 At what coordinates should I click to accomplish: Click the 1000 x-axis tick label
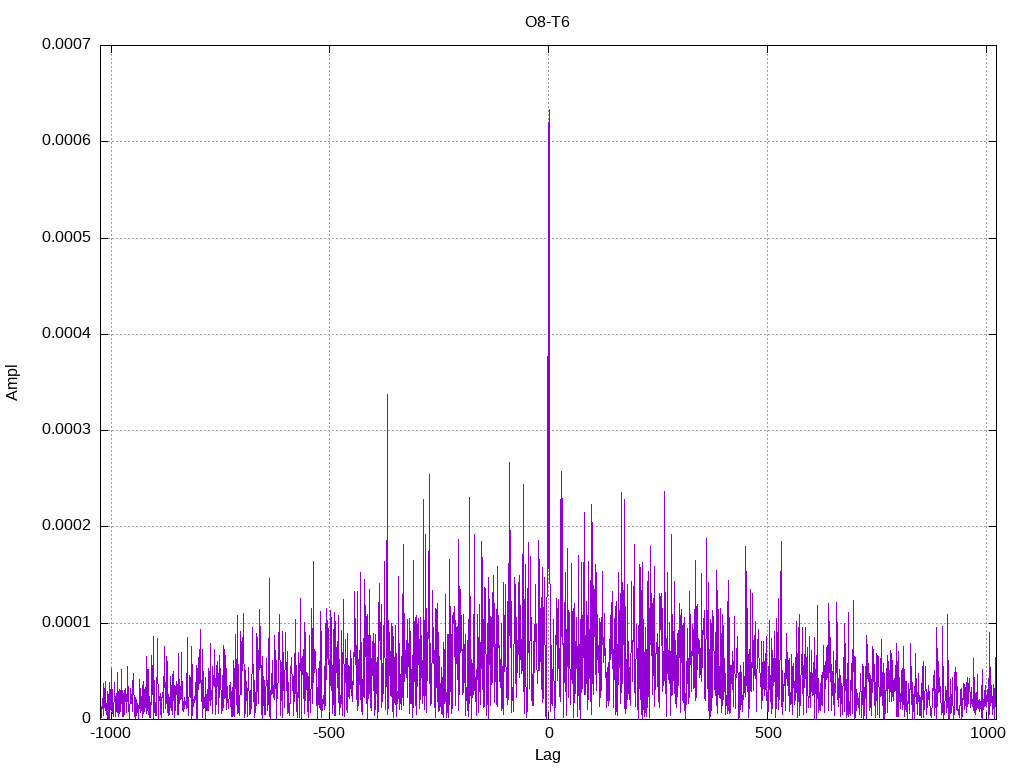click(987, 733)
